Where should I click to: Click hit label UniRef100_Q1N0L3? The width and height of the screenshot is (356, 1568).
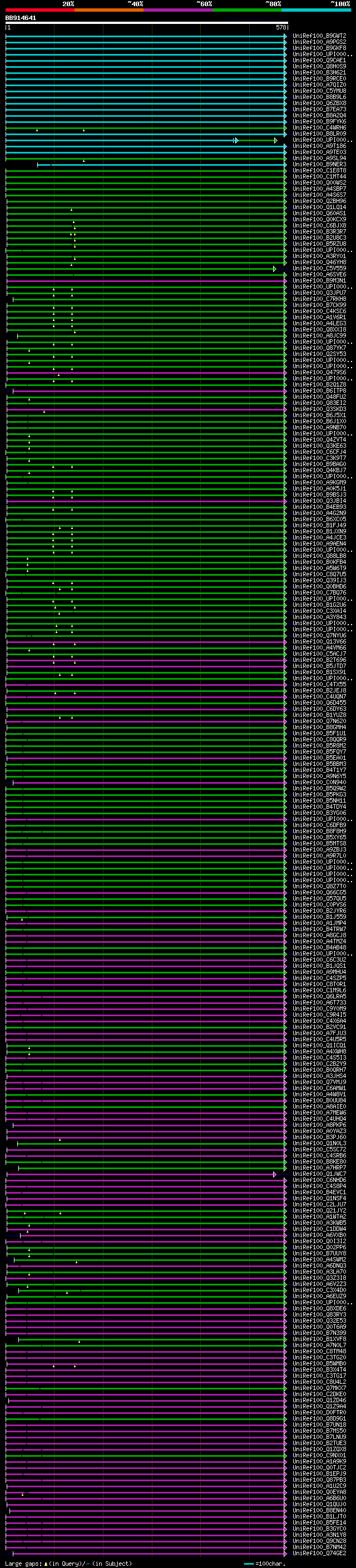319,1143
